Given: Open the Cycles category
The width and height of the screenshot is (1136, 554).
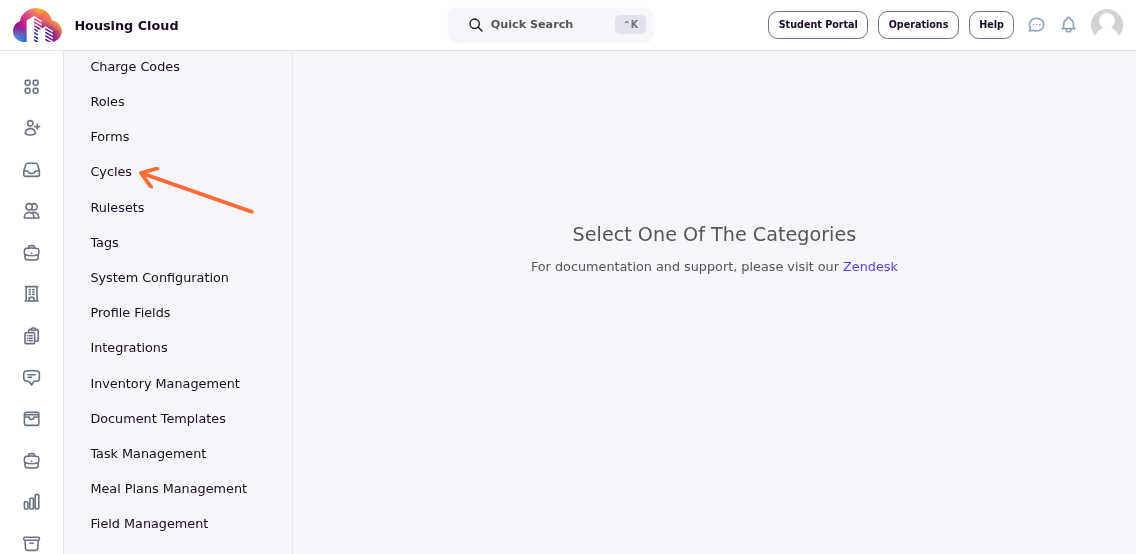Looking at the screenshot, I should tap(111, 172).
